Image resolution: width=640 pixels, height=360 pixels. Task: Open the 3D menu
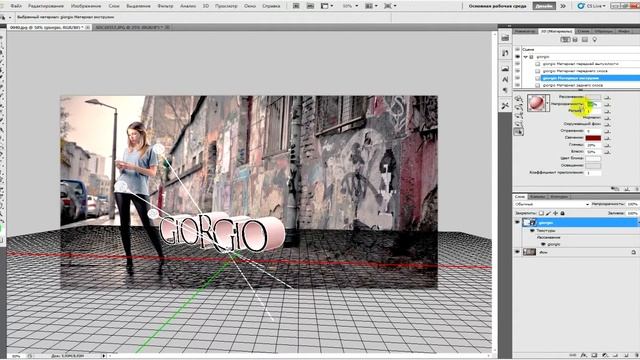point(206,6)
